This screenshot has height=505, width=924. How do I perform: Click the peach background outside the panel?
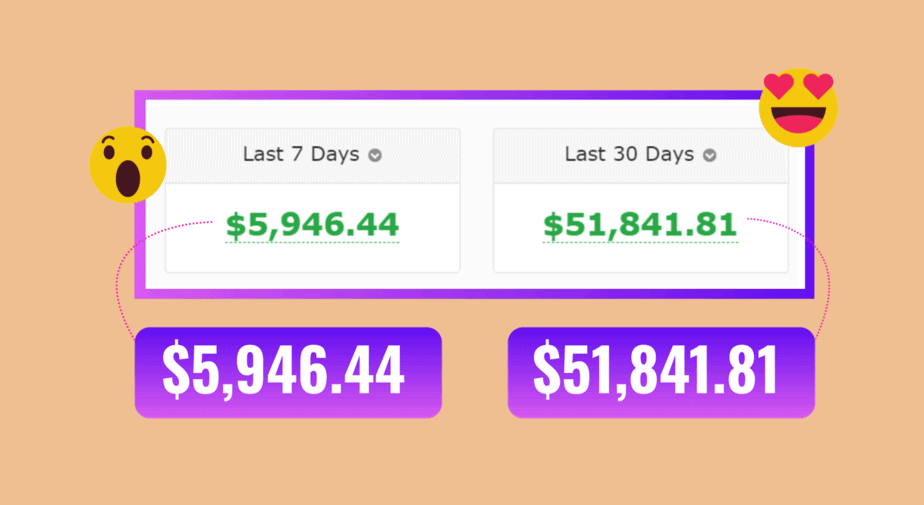pos(462,460)
